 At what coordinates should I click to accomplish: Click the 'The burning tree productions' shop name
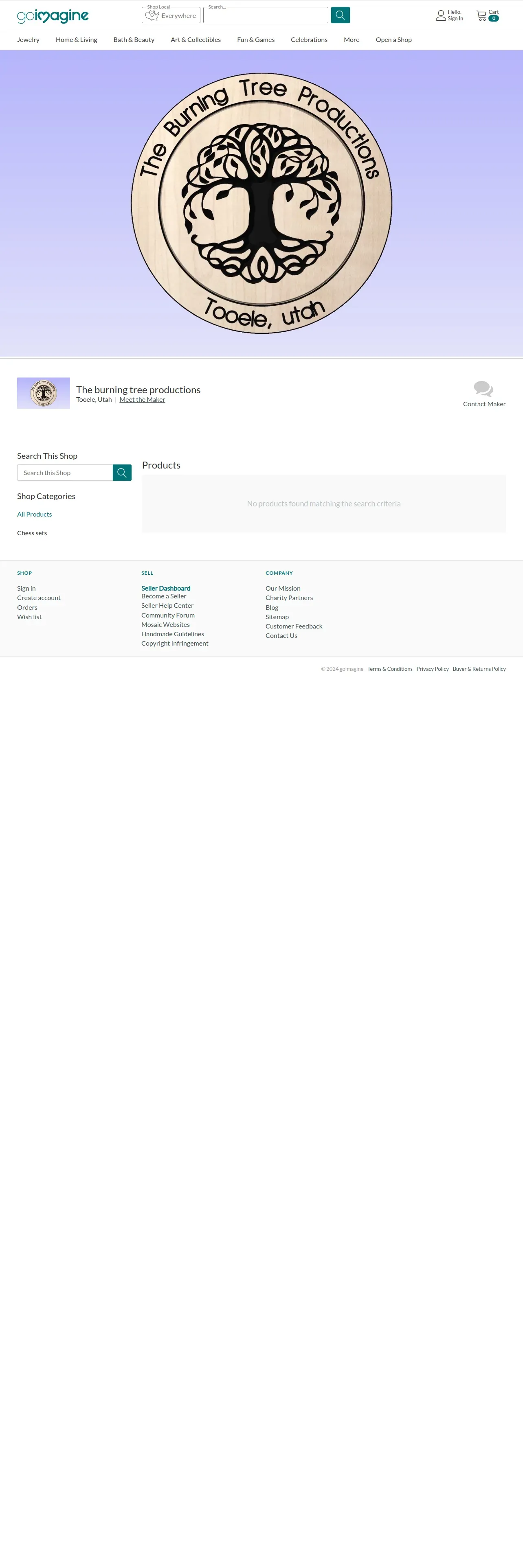coord(138,390)
